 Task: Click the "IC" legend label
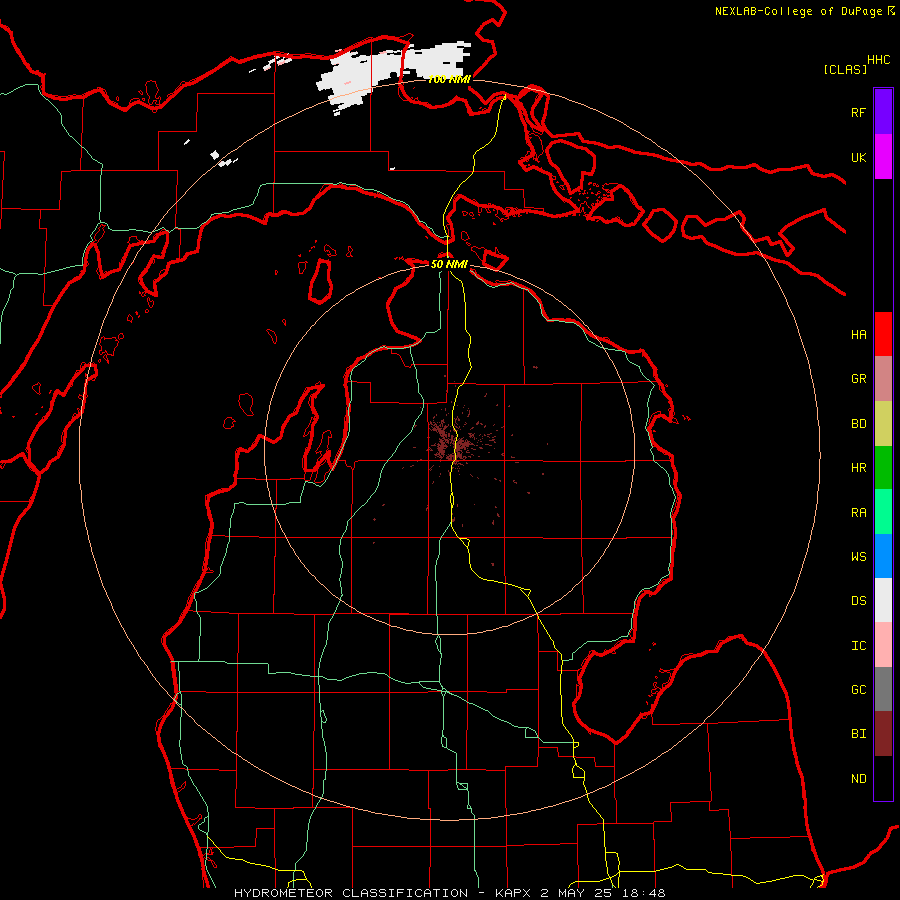(x=858, y=646)
